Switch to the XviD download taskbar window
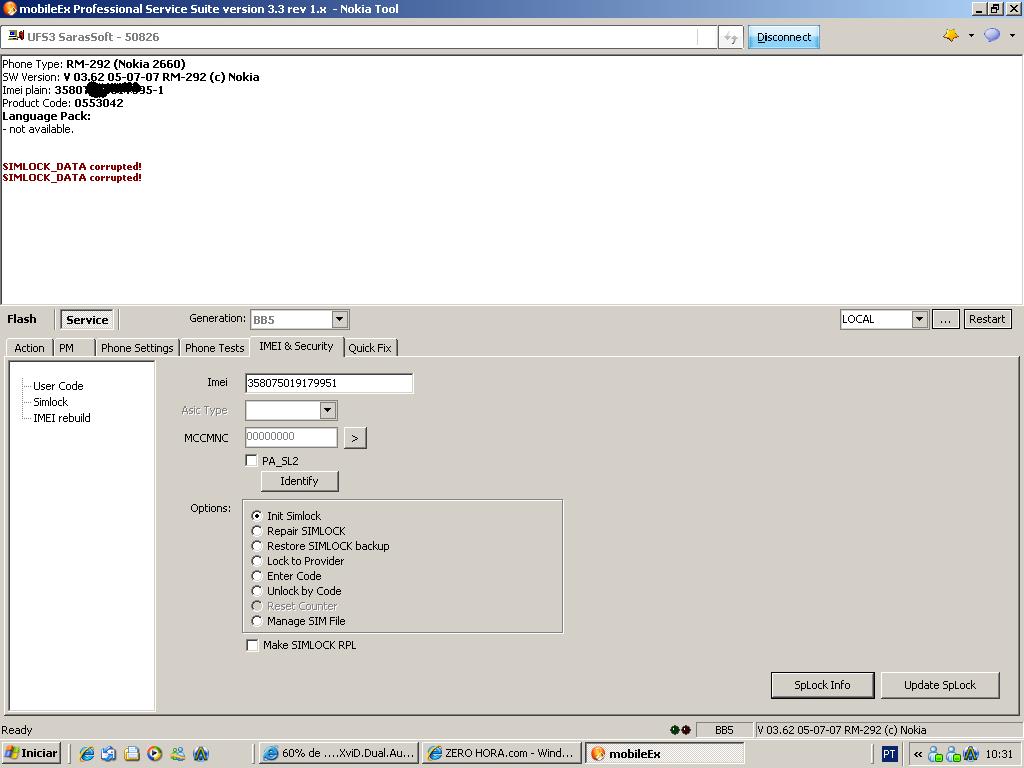Screen dimensions: 1024x768 338,754
